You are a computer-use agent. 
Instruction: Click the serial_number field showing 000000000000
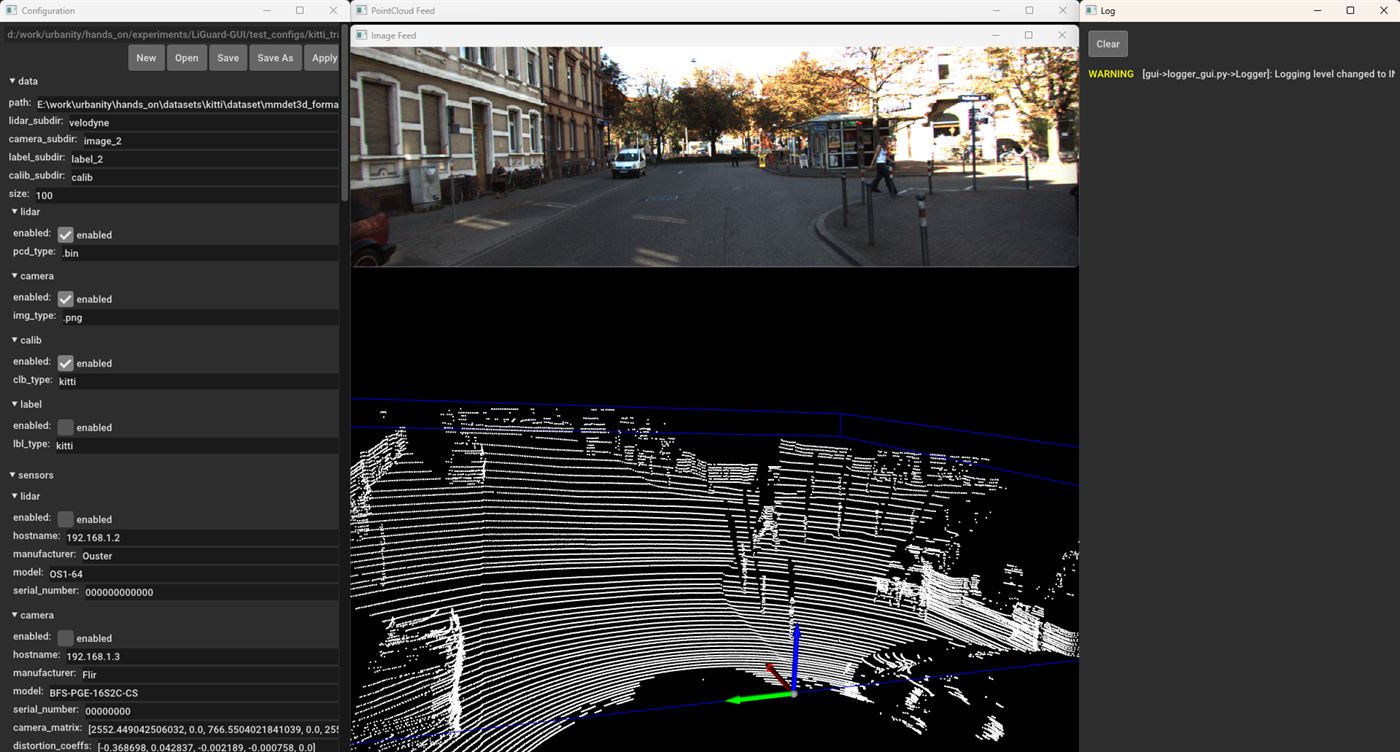click(210, 592)
